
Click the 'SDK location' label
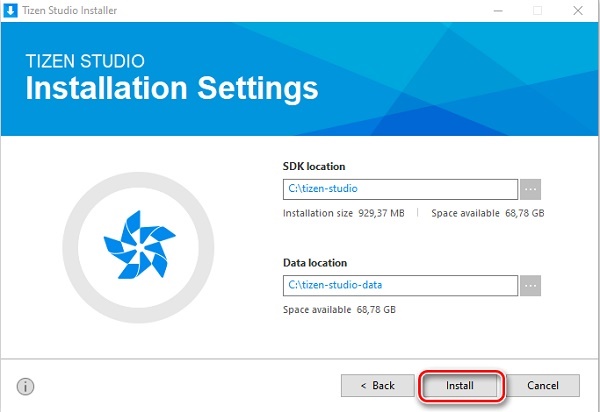[314, 166]
